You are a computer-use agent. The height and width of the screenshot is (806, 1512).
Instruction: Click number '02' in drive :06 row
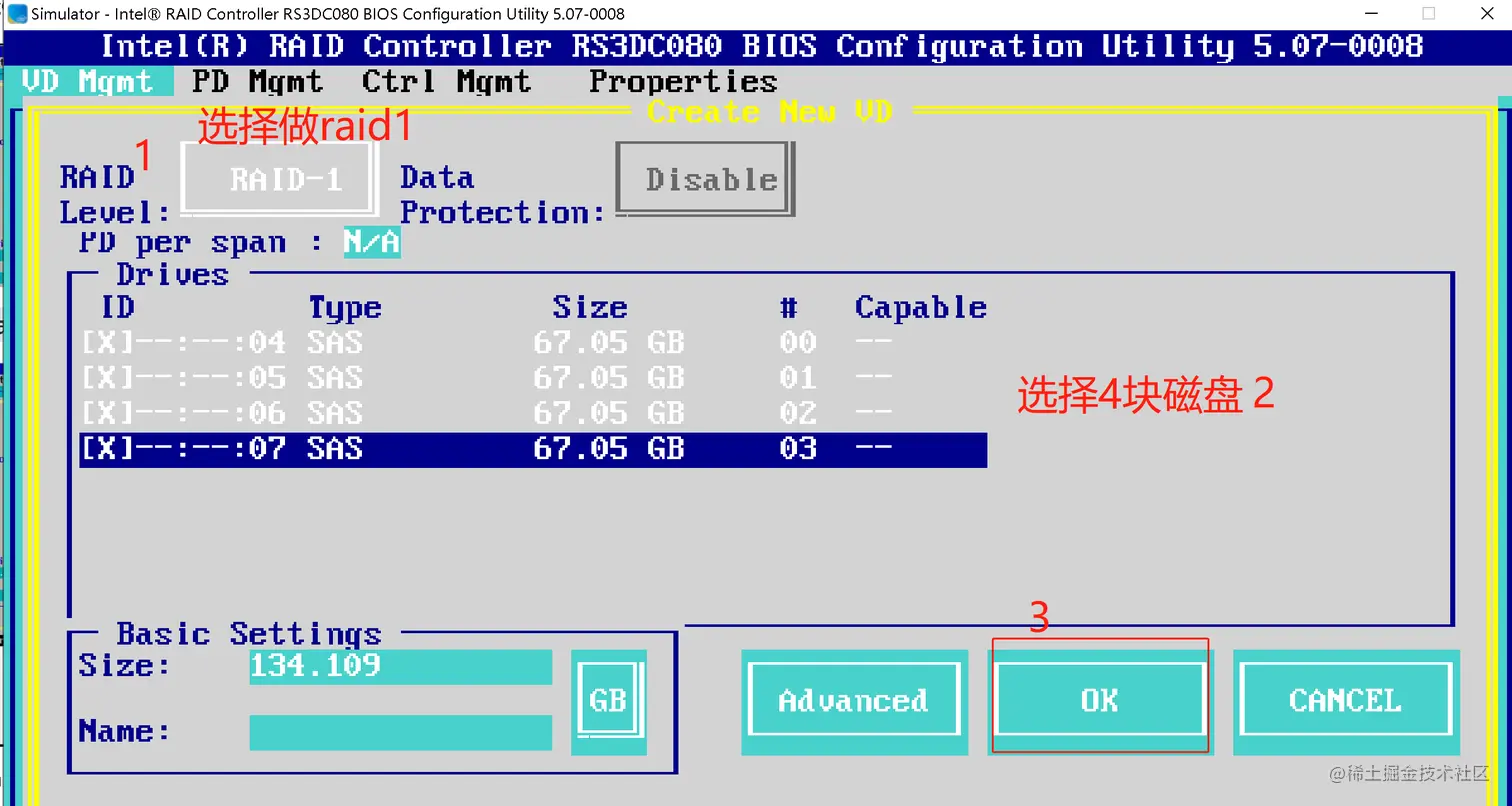[x=798, y=413]
